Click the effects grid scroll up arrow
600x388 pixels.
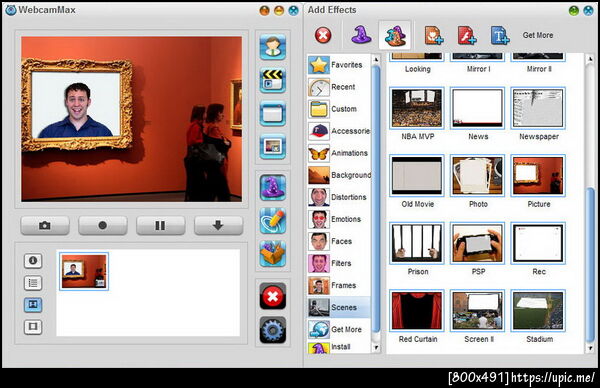590,59
